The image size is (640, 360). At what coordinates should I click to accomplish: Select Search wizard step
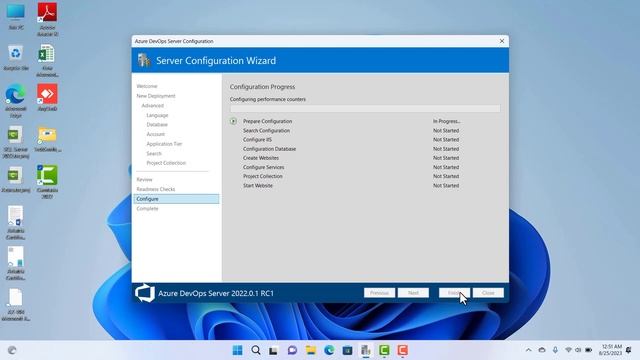click(154, 154)
